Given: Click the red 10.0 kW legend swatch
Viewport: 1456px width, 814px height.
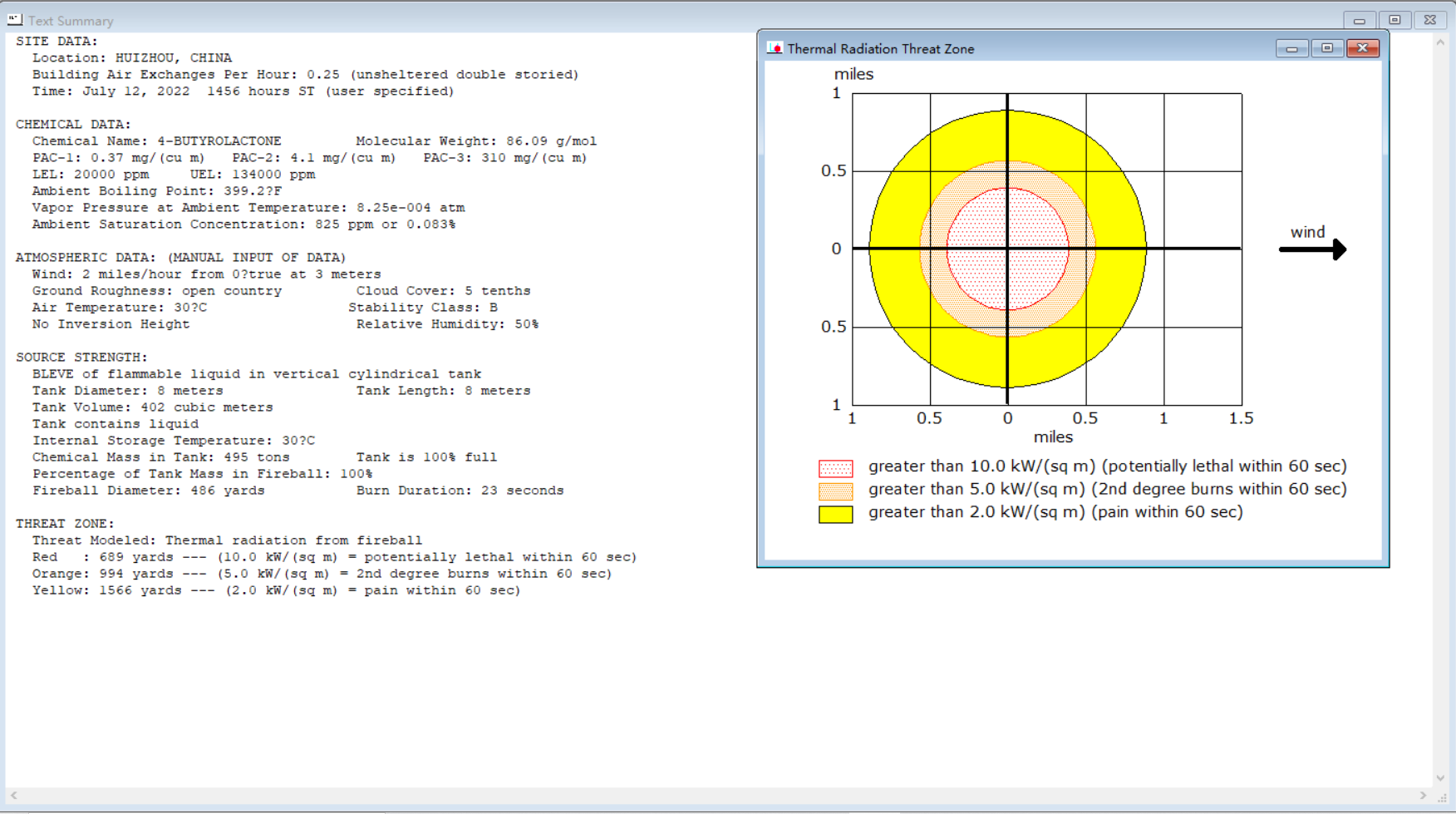Looking at the screenshot, I should (x=835, y=468).
